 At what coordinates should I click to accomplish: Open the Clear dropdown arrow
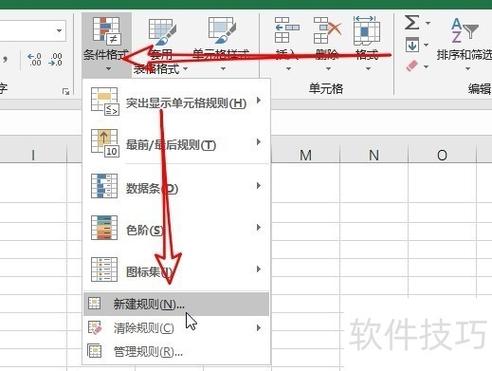[x=426, y=67]
